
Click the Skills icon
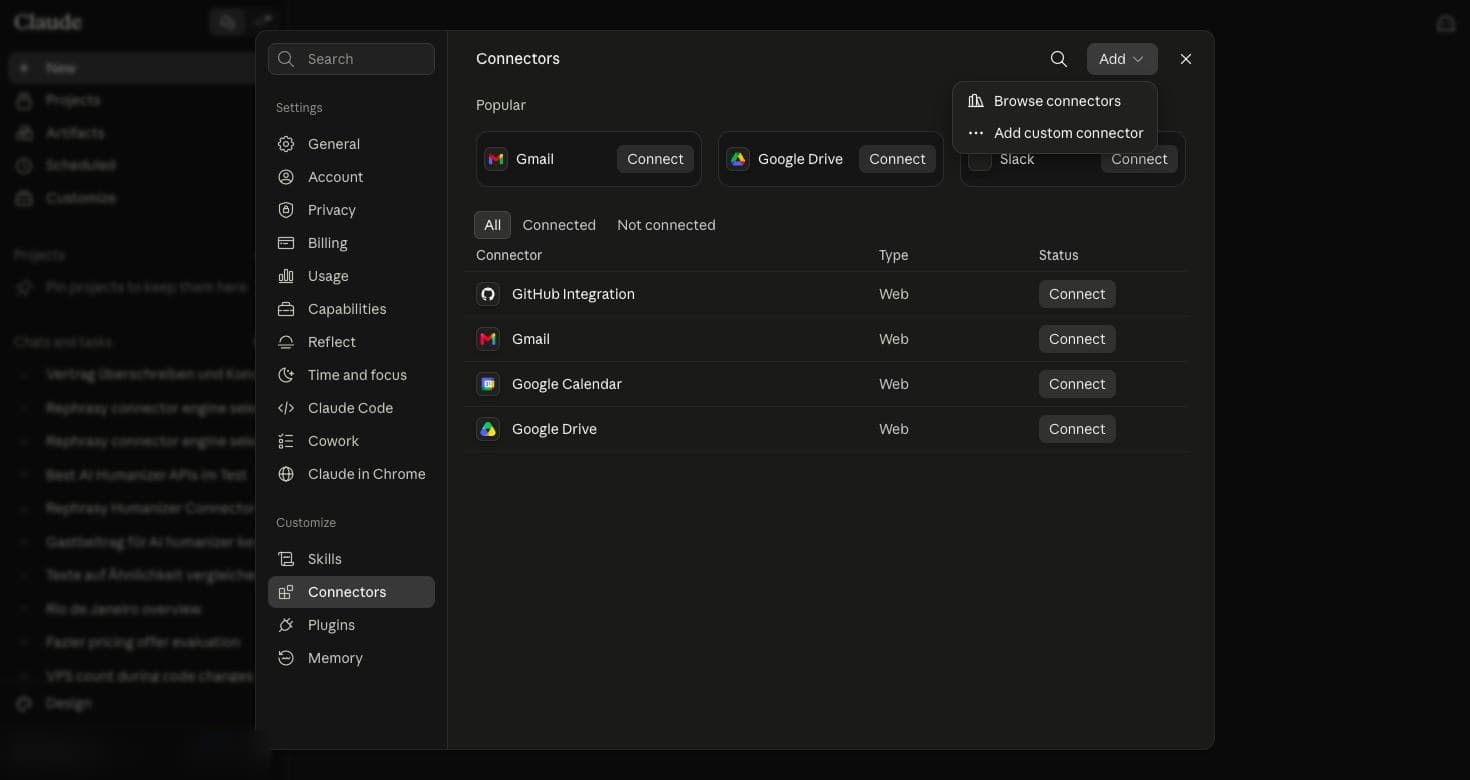[286, 559]
